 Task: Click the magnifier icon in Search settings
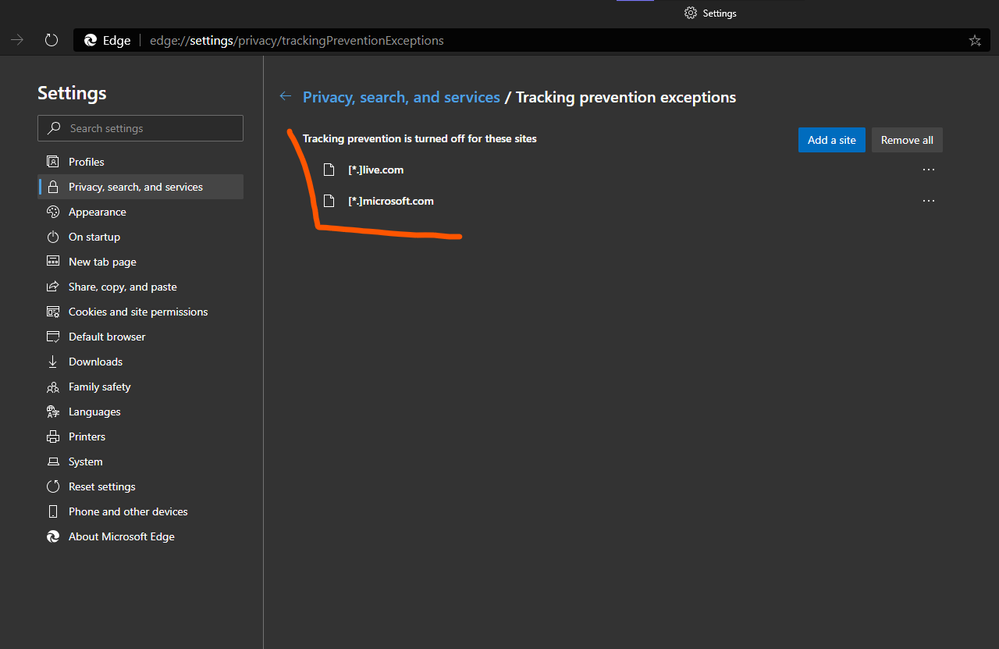(x=54, y=128)
